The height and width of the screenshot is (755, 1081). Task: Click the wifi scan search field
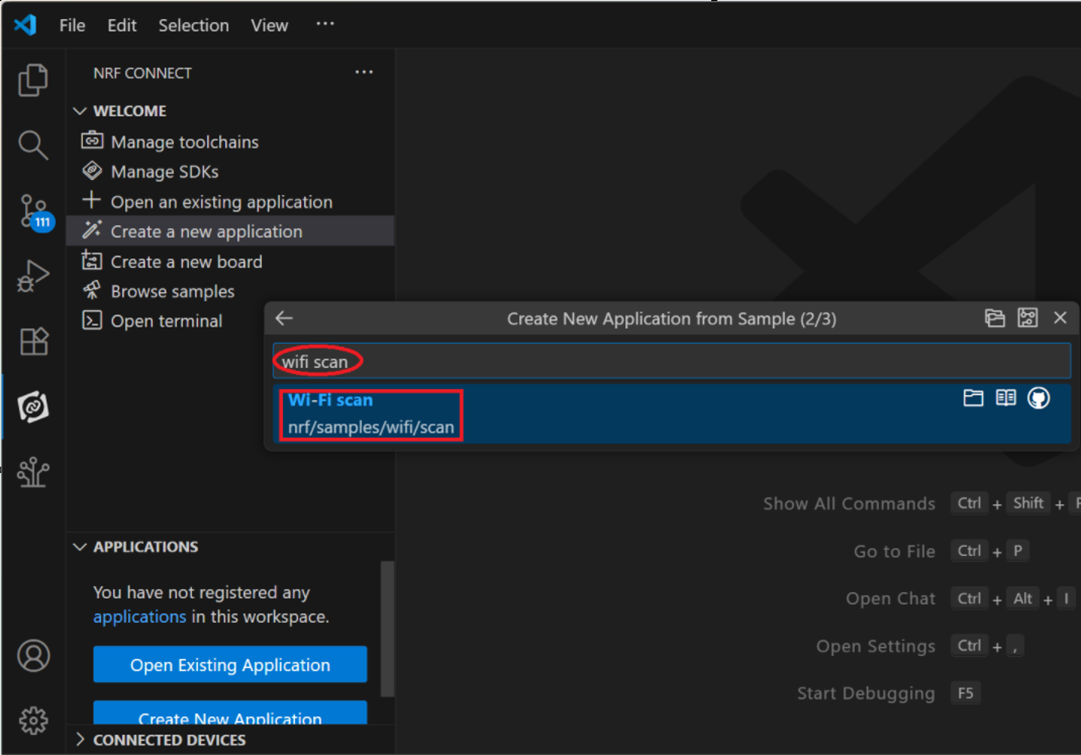[670, 361]
